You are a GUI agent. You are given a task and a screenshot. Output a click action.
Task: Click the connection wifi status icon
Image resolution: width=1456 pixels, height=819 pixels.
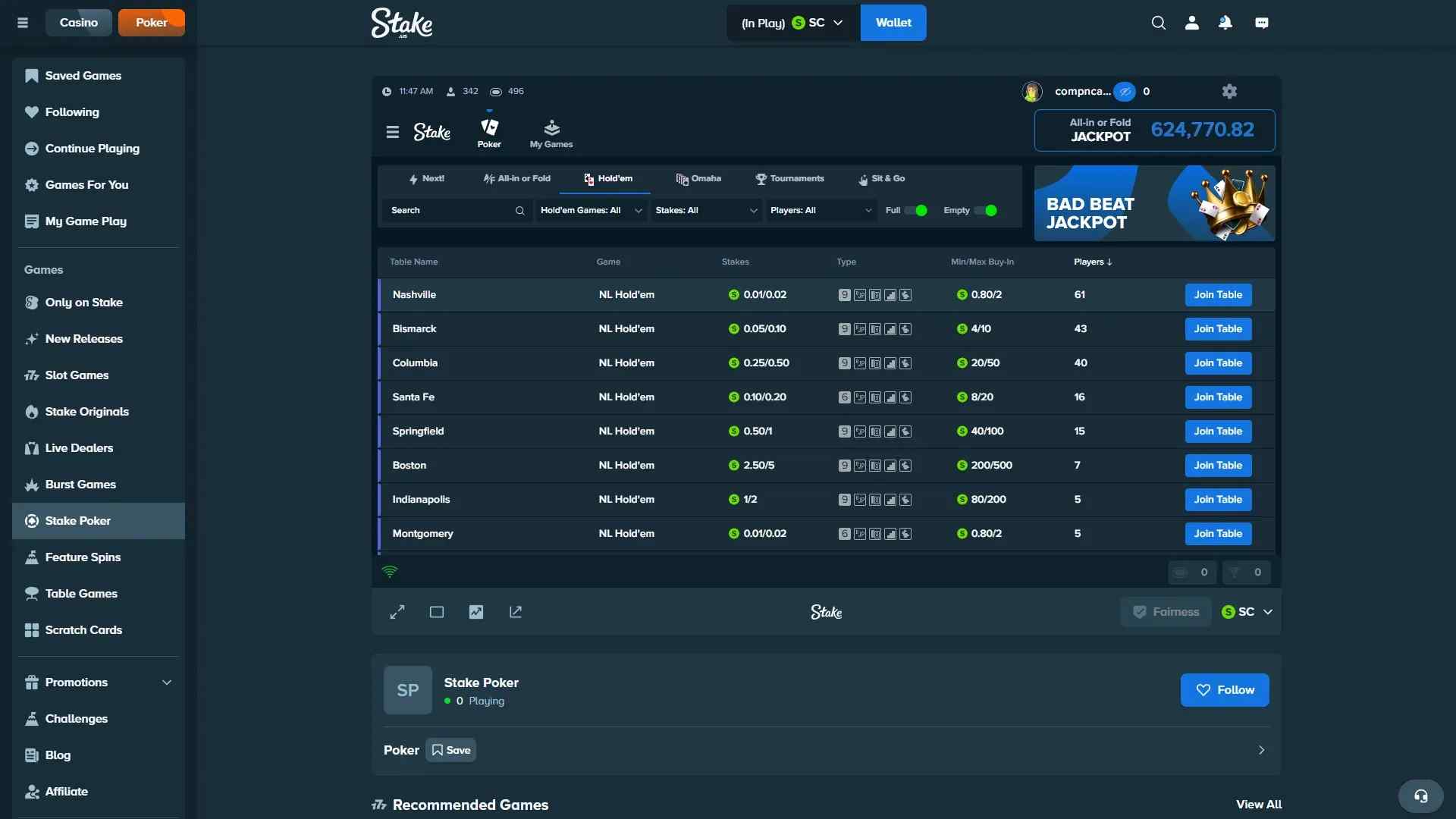[390, 572]
